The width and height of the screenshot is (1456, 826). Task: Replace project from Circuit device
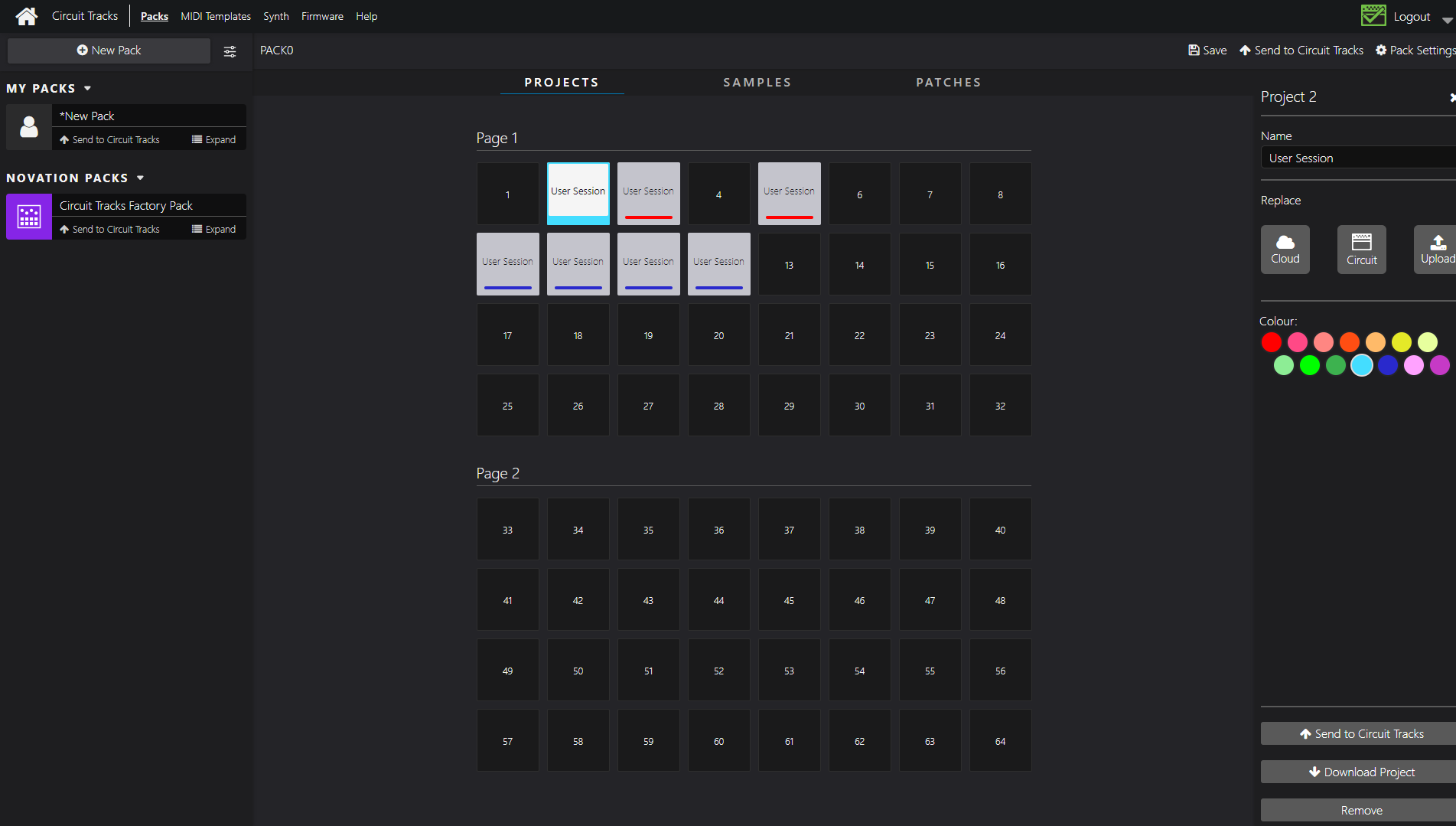(x=1362, y=250)
